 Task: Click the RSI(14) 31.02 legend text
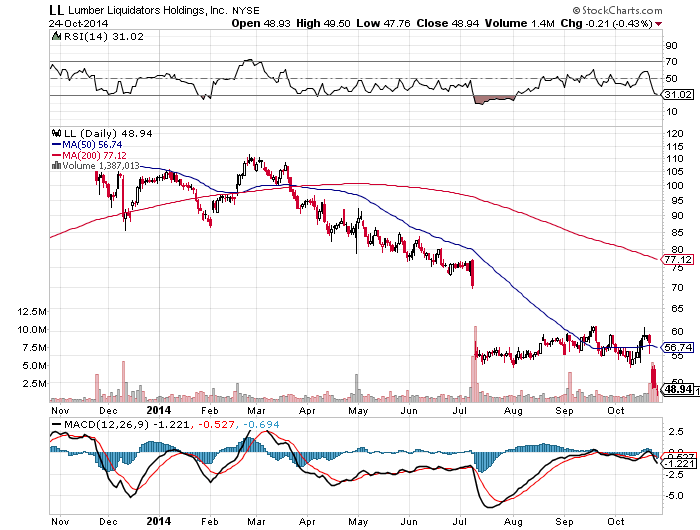pyautogui.click(x=104, y=37)
